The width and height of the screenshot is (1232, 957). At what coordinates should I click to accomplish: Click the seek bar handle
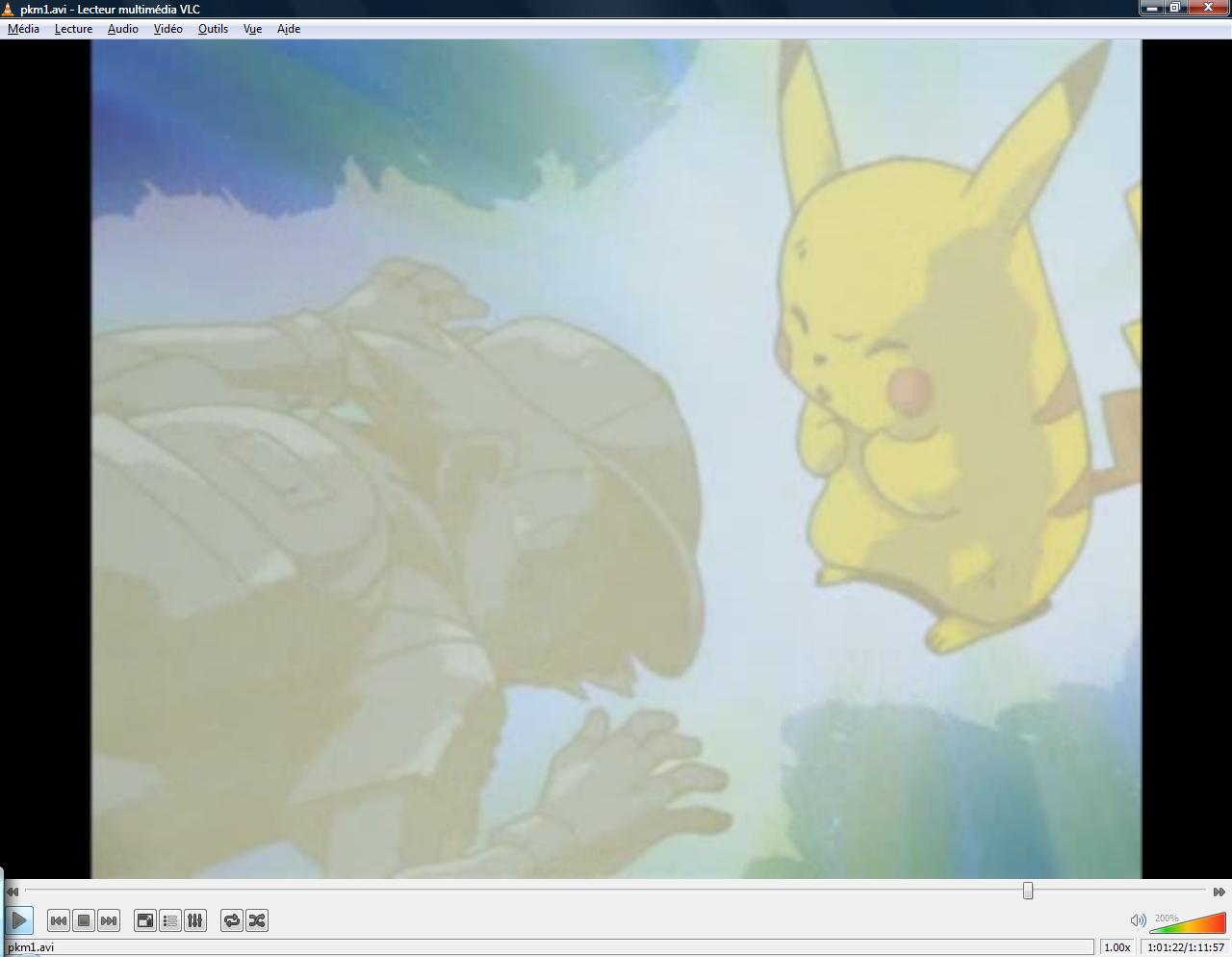pyautogui.click(x=1028, y=891)
